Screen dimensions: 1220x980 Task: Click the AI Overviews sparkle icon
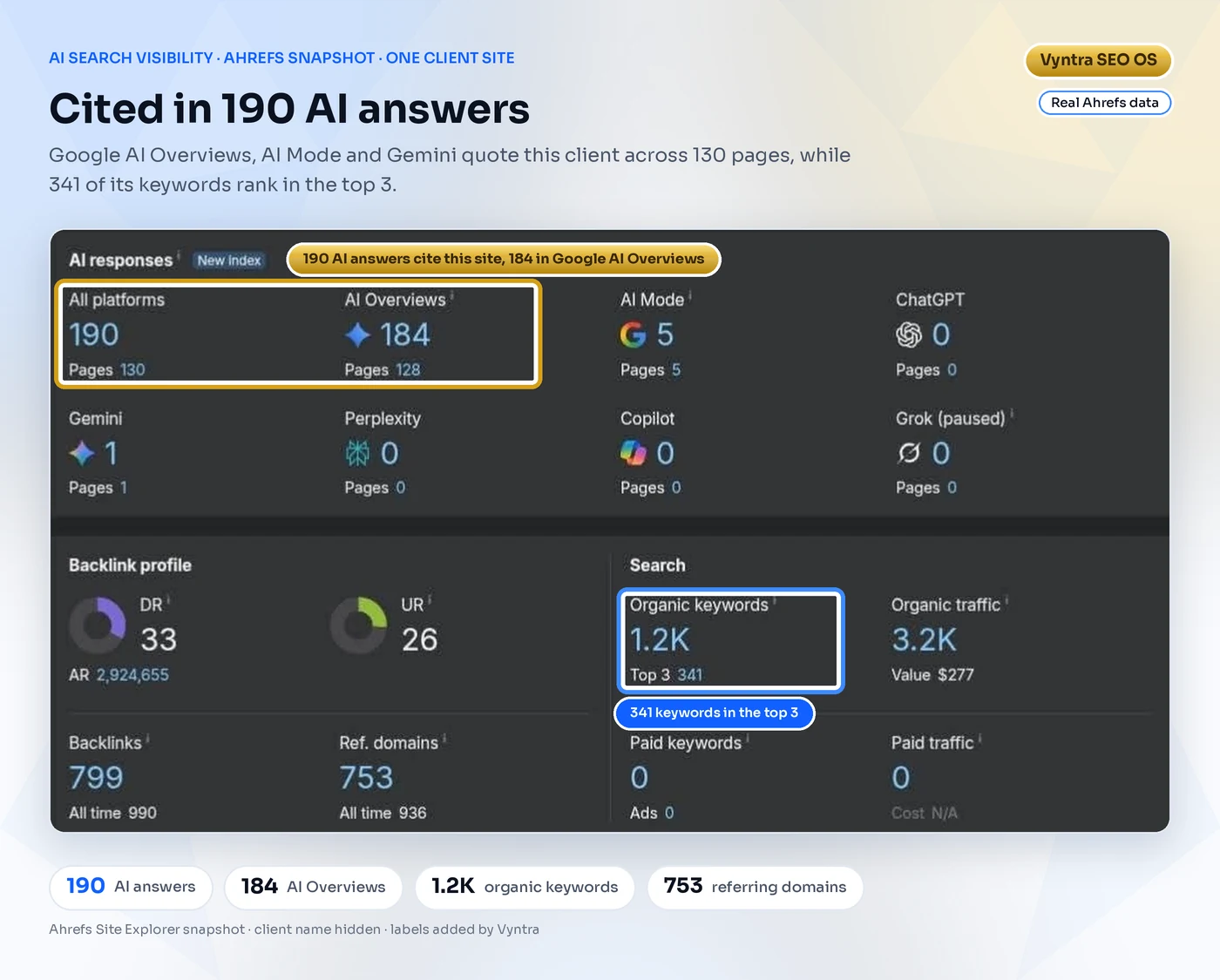[x=357, y=335]
